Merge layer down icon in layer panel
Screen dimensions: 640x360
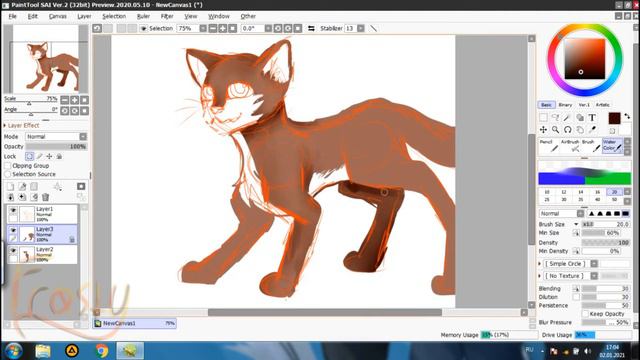click(x=11, y=198)
